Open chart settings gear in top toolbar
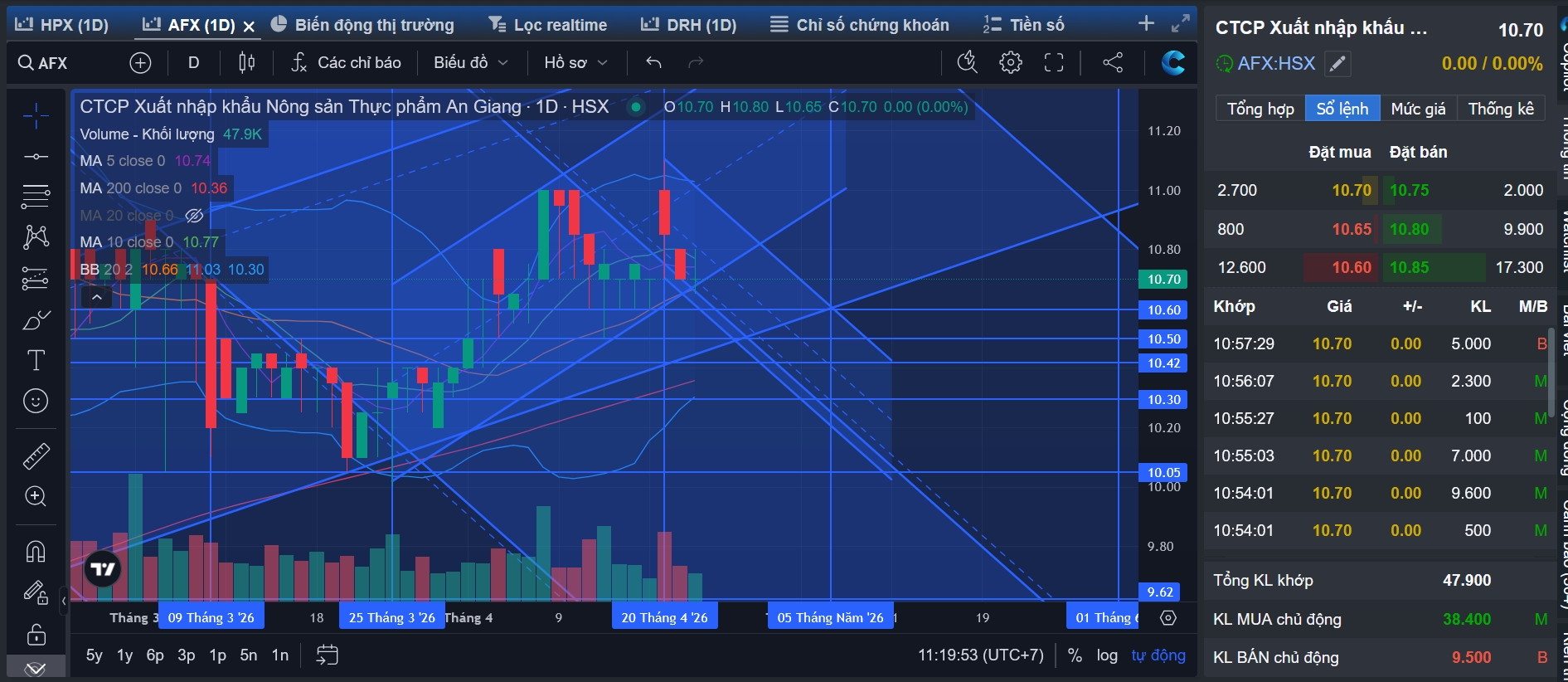The width and height of the screenshot is (1568, 682). 1010,62
